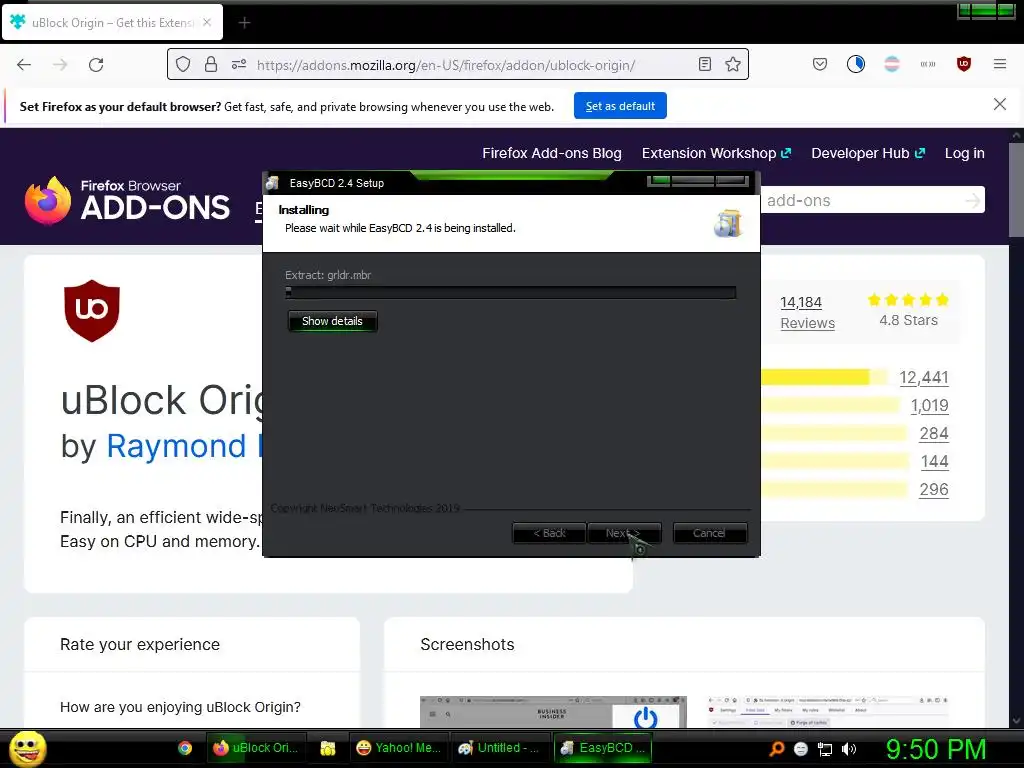The image size is (1024, 768).
Task: Click the orange search tray icon
Action: 776,749
